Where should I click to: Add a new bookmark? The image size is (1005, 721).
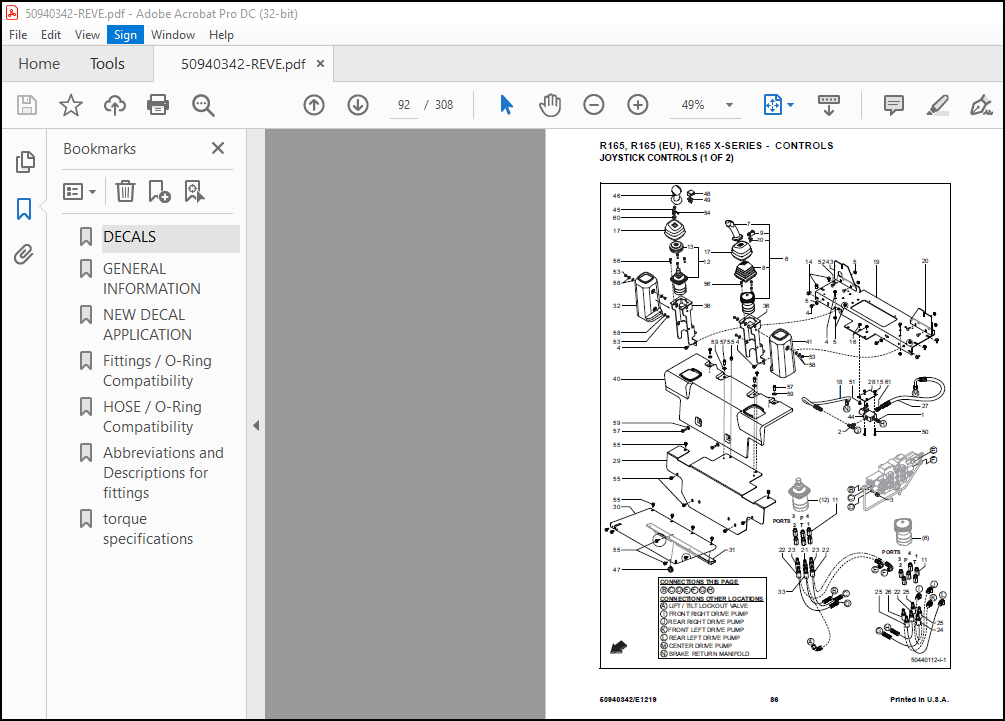pos(159,191)
